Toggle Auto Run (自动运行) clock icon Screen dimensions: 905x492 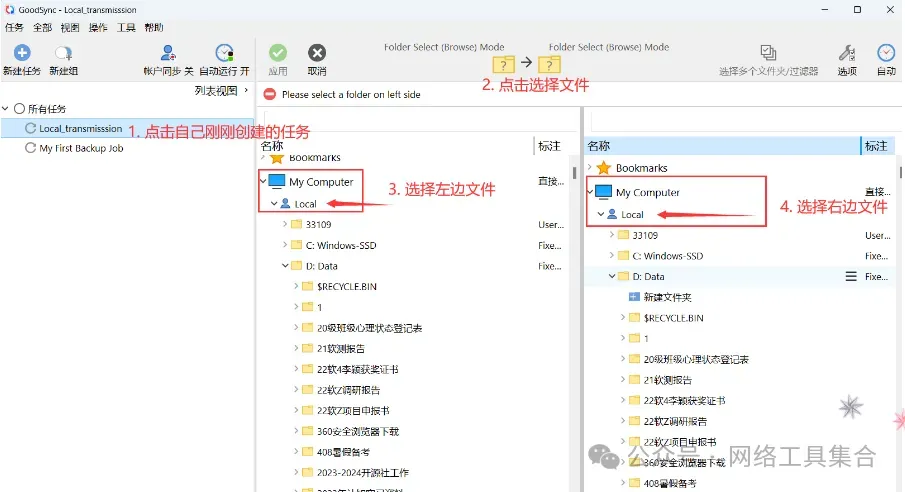pos(224,53)
